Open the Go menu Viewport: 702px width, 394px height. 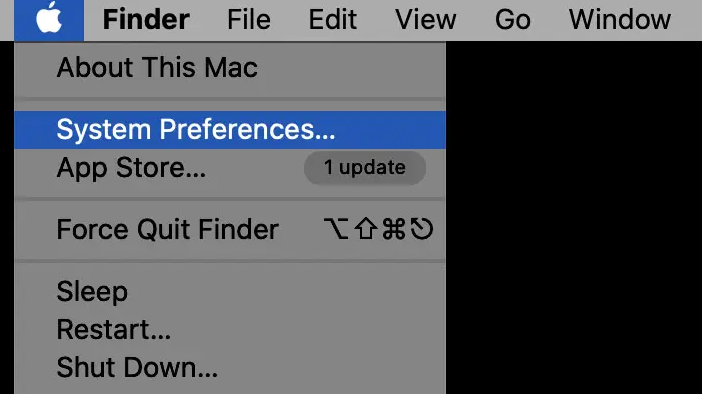coord(513,20)
